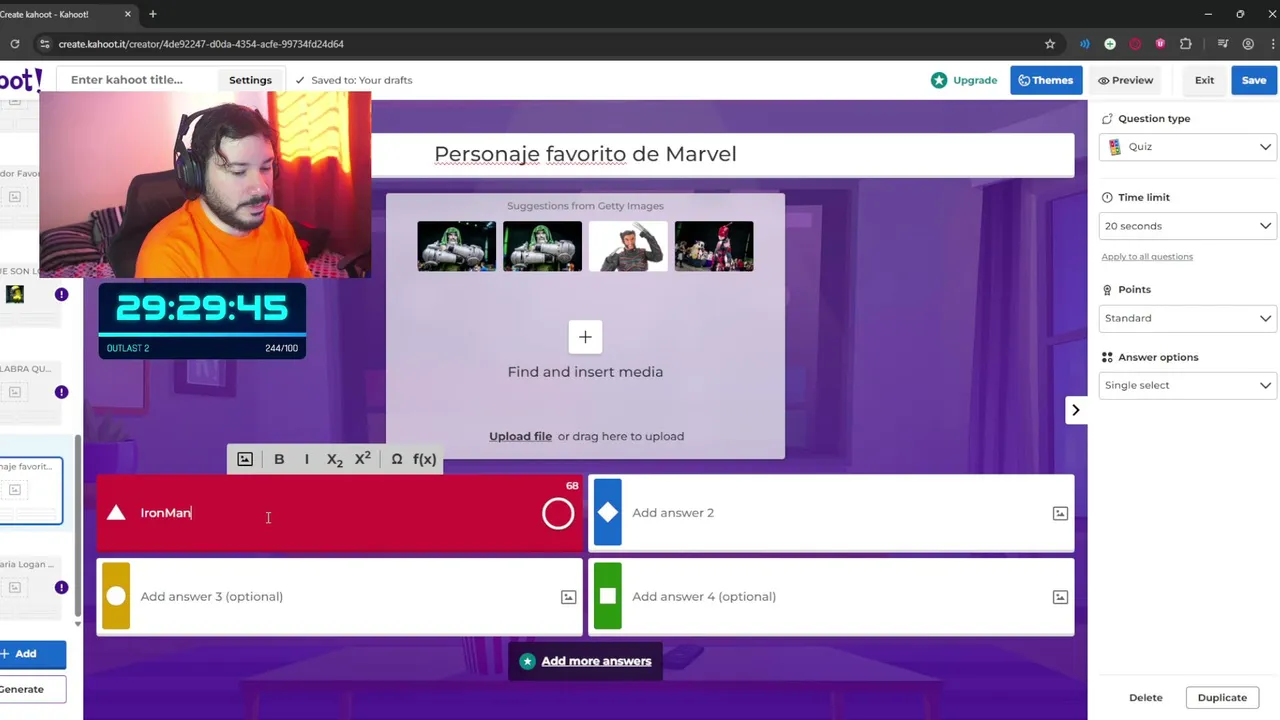Click the Find and insert media text
1280x720 pixels.
585,372
